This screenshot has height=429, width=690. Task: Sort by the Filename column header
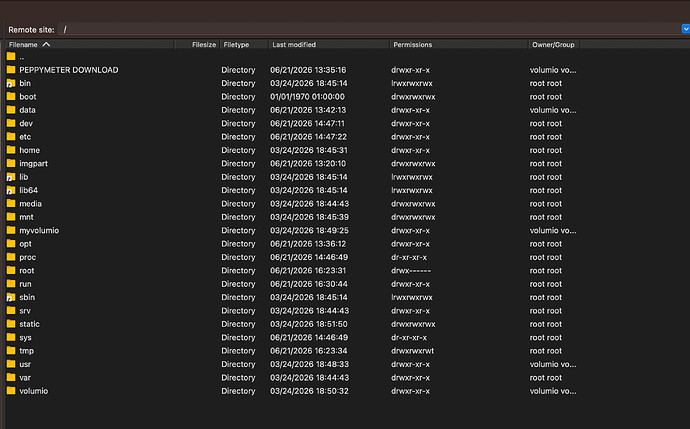coord(89,44)
